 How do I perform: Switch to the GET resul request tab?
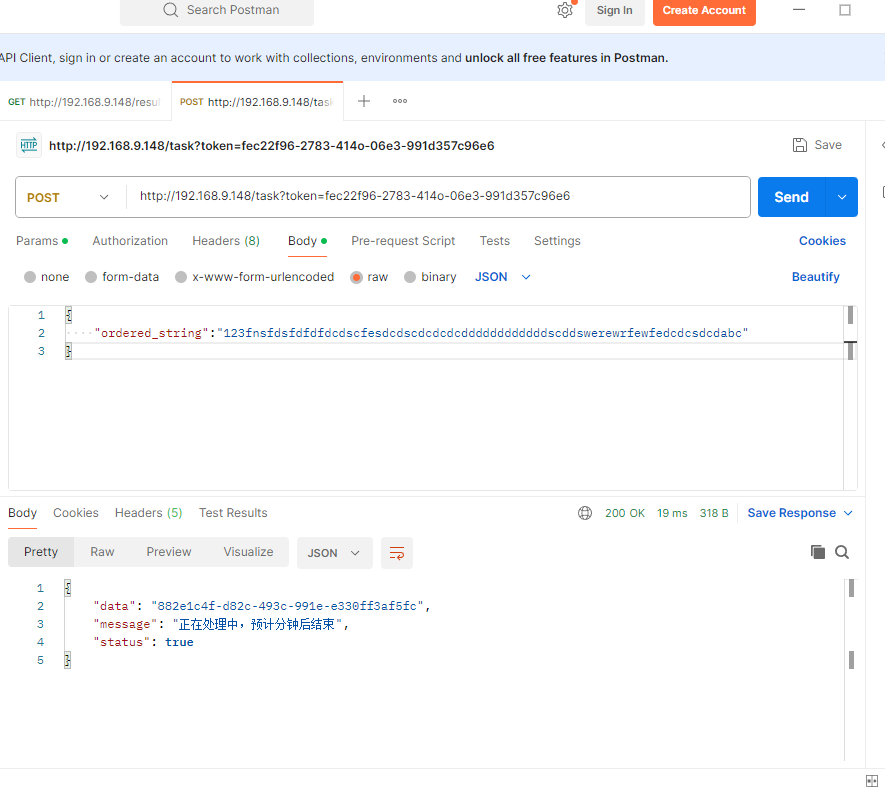(85, 102)
